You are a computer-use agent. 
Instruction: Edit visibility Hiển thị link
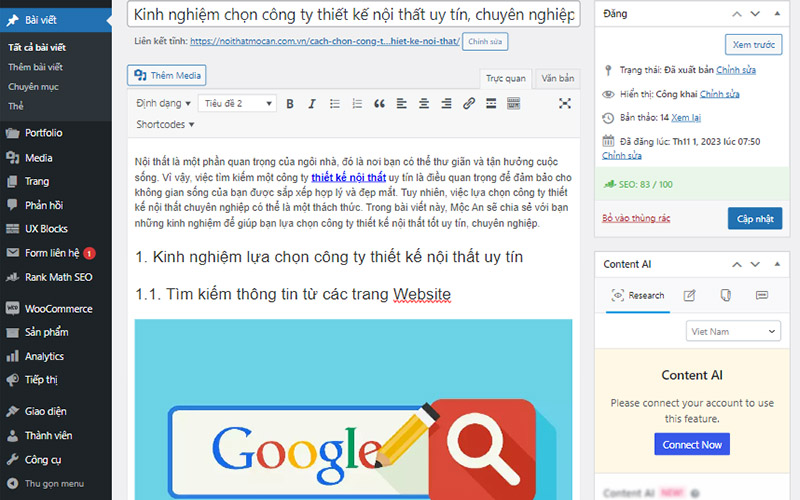coord(719,94)
